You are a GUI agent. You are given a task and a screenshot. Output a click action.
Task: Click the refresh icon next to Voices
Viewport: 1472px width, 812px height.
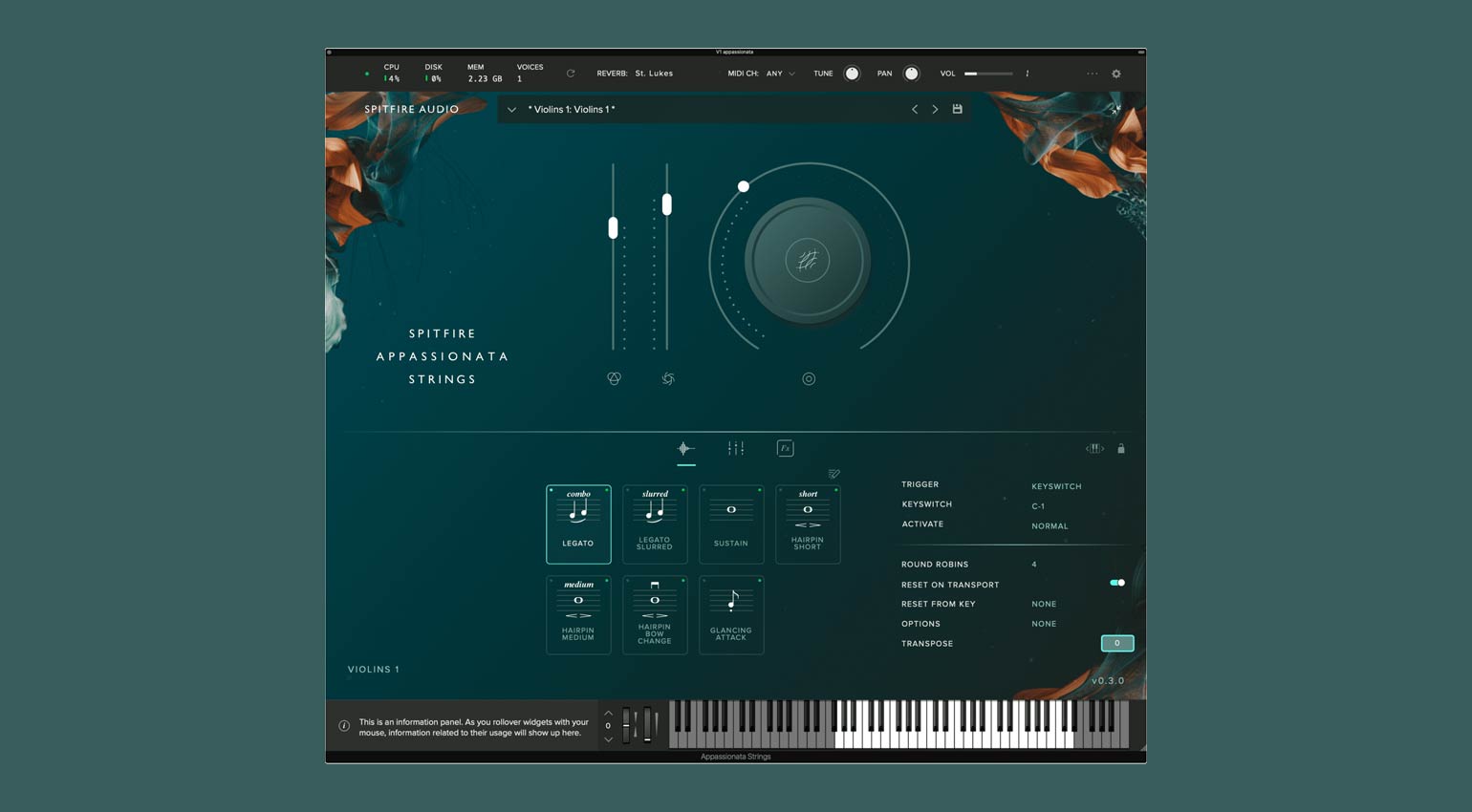(x=571, y=74)
